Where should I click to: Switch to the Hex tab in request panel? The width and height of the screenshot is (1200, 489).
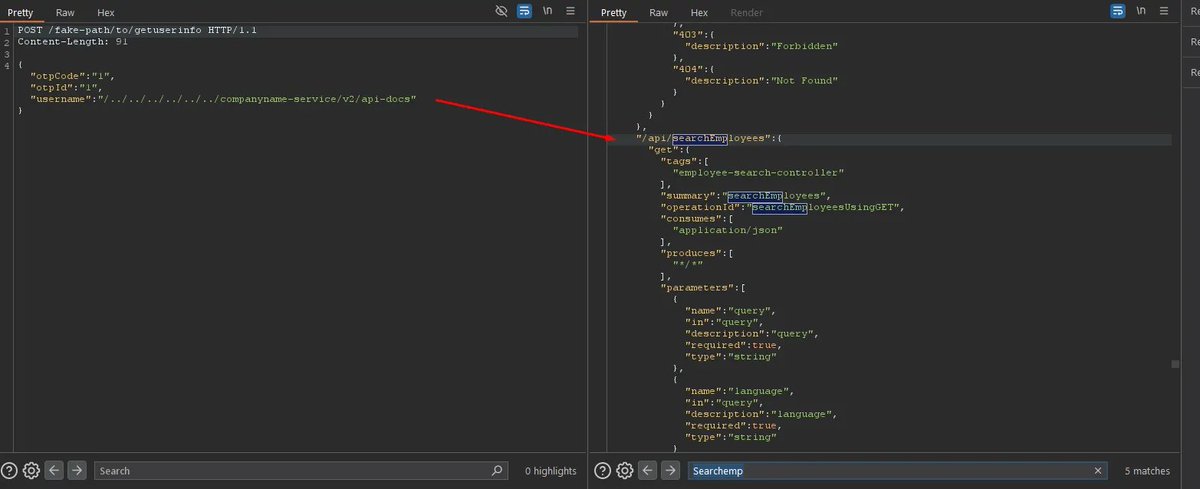point(106,13)
